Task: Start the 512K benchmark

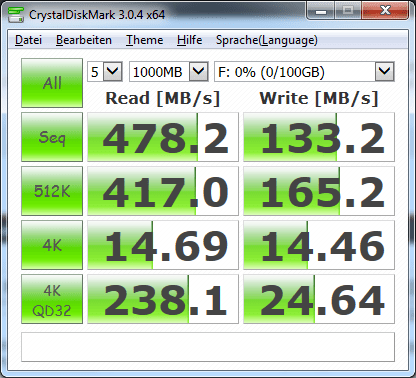Action: 52,191
